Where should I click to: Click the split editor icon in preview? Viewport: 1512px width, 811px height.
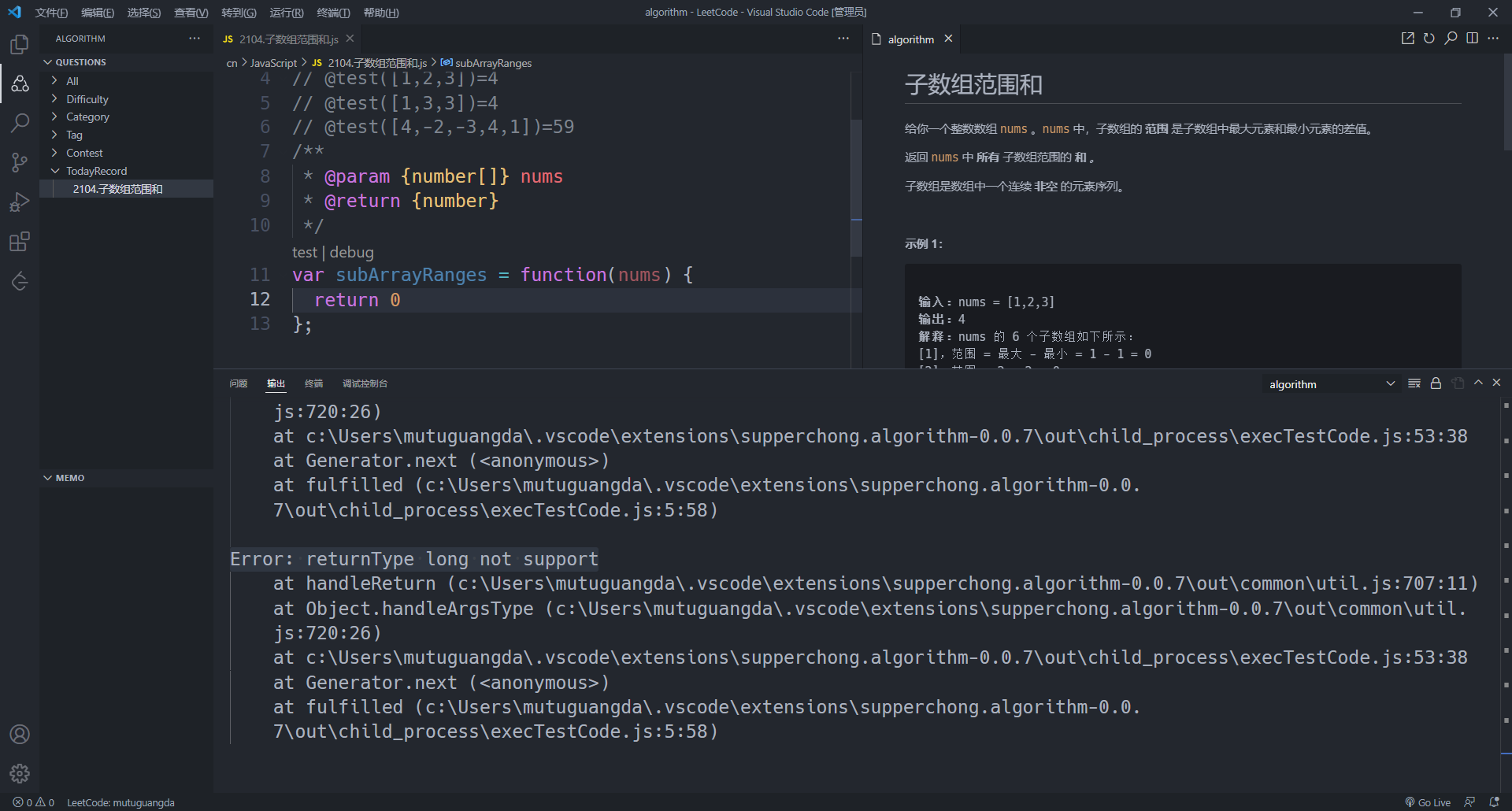1473,38
